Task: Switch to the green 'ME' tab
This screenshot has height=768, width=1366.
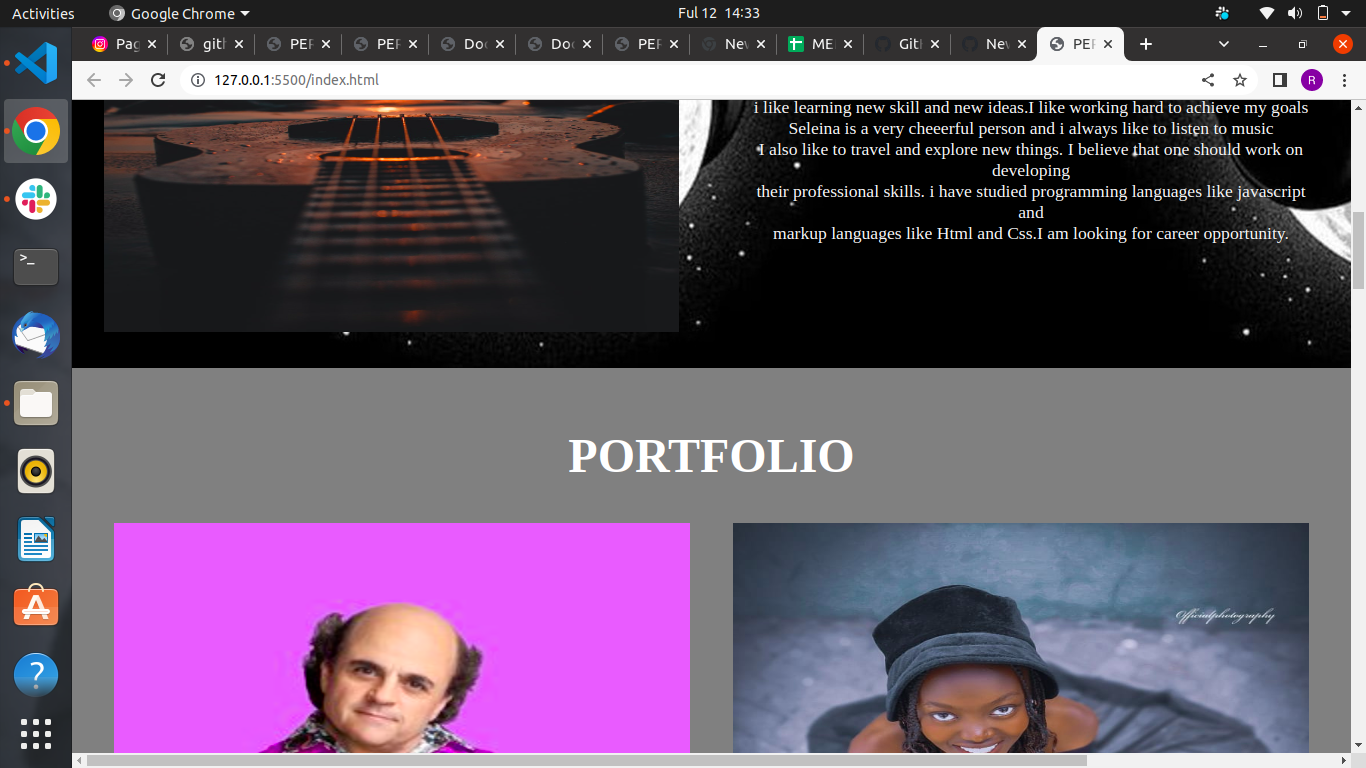Action: click(x=812, y=44)
